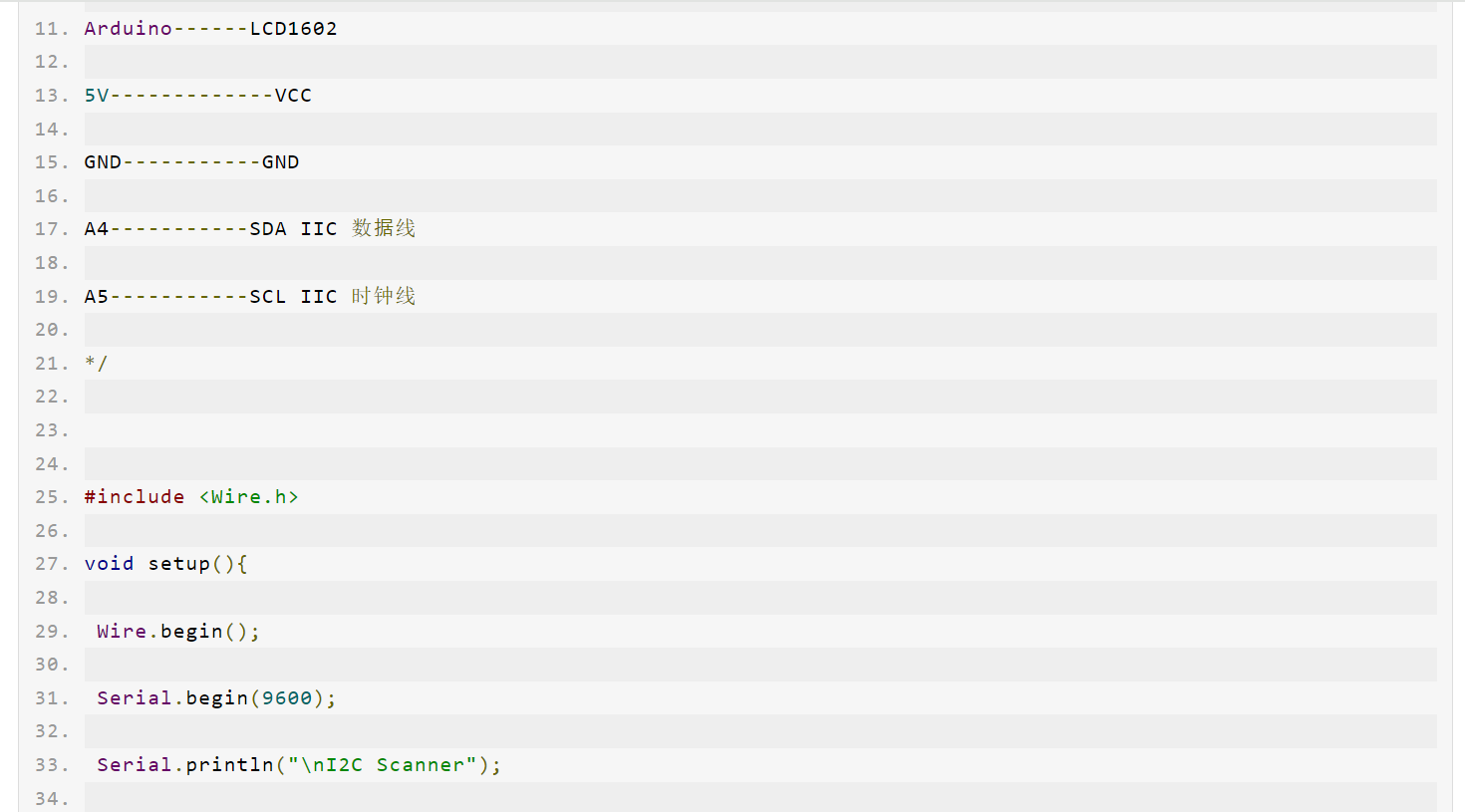Click the 5V to VCC wiring line

[197, 96]
